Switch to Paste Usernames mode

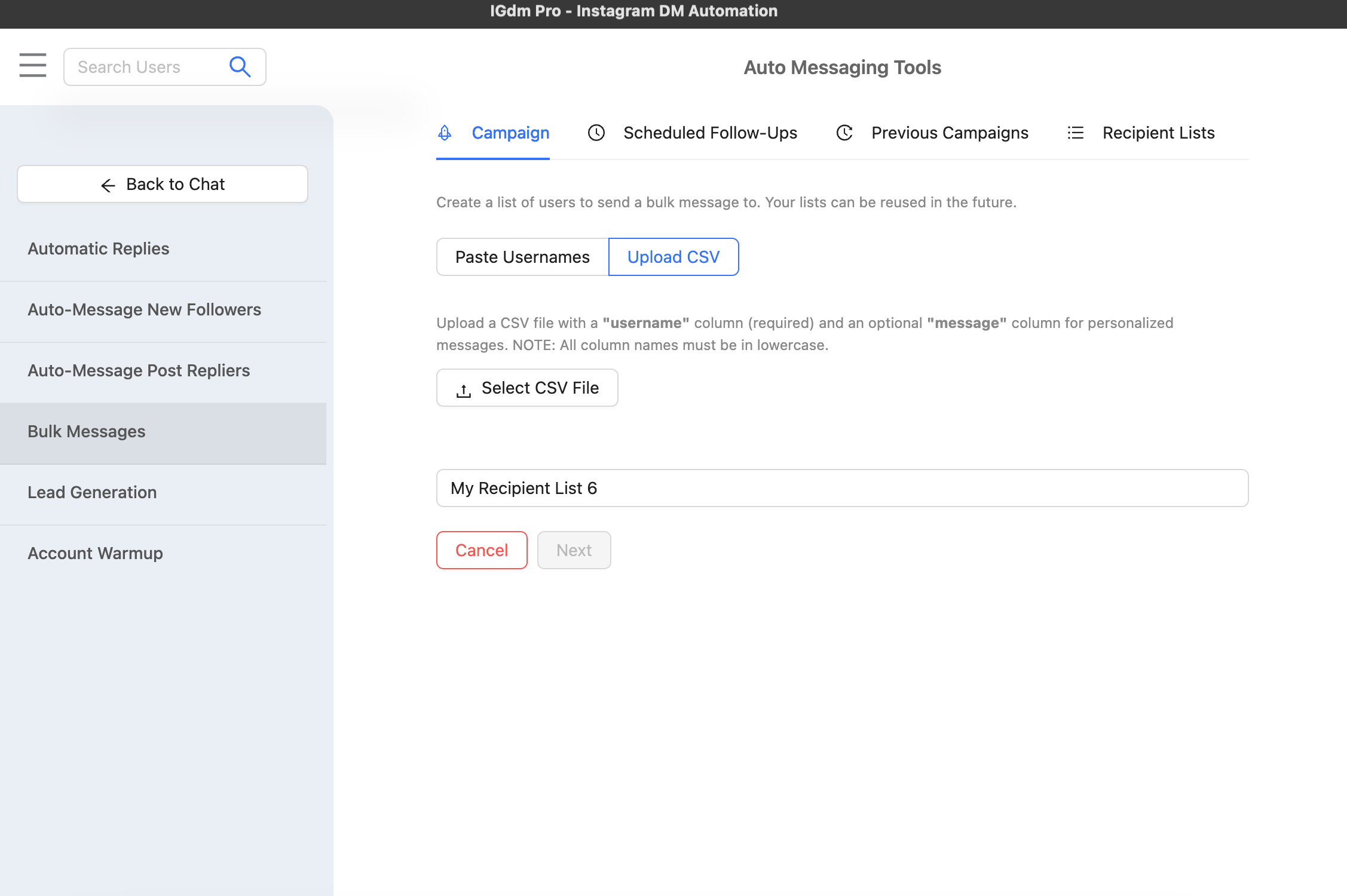click(x=522, y=257)
